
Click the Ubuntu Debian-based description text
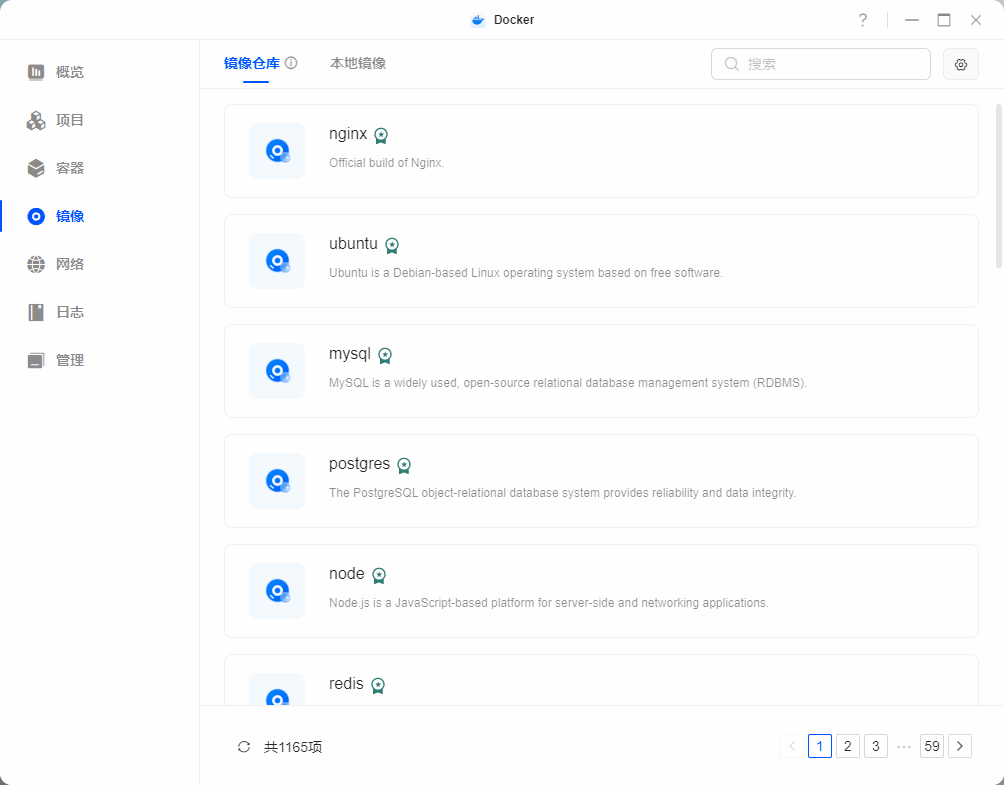pos(526,273)
